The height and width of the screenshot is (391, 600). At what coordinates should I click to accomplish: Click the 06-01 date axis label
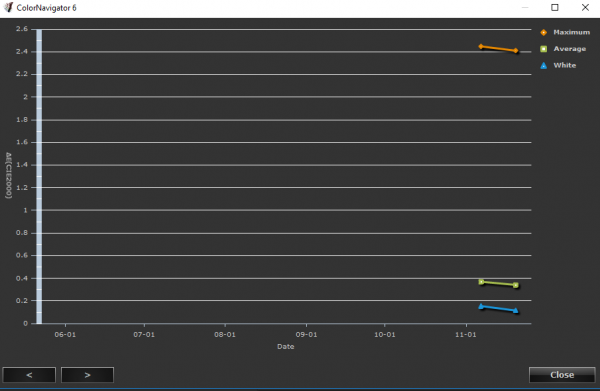(x=65, y=335)
